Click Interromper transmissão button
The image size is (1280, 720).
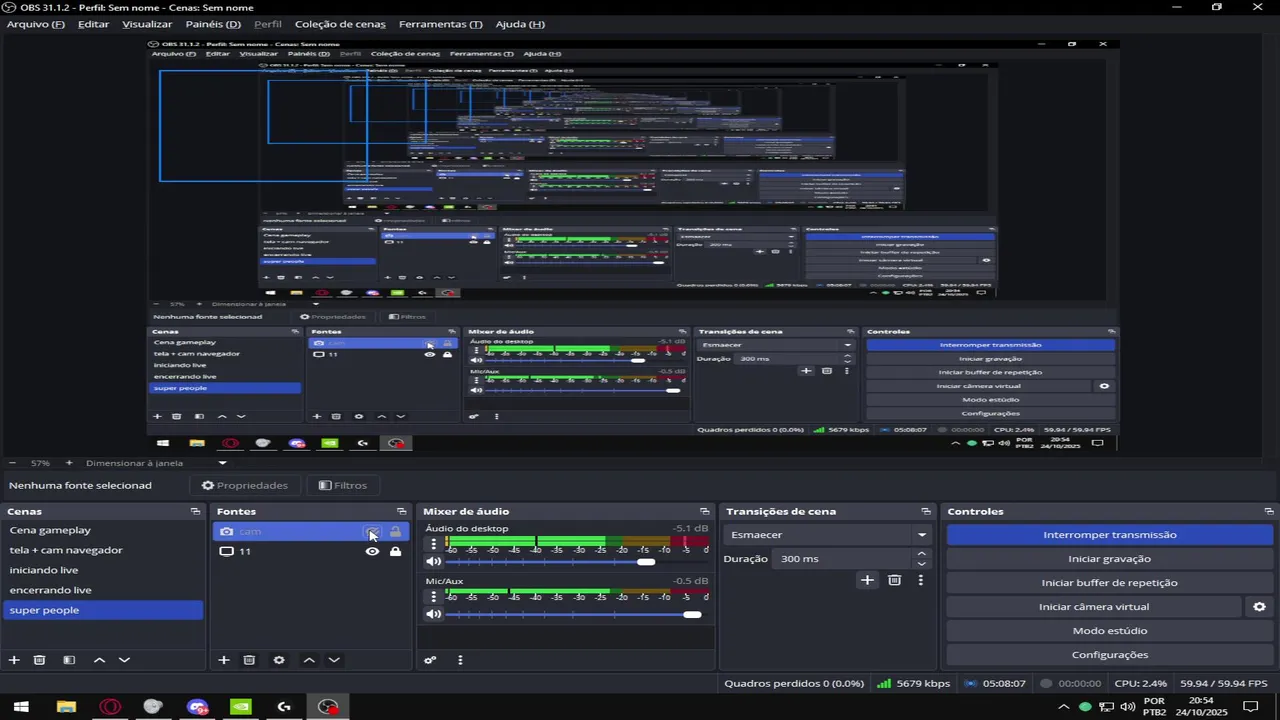coord(1109,535)
